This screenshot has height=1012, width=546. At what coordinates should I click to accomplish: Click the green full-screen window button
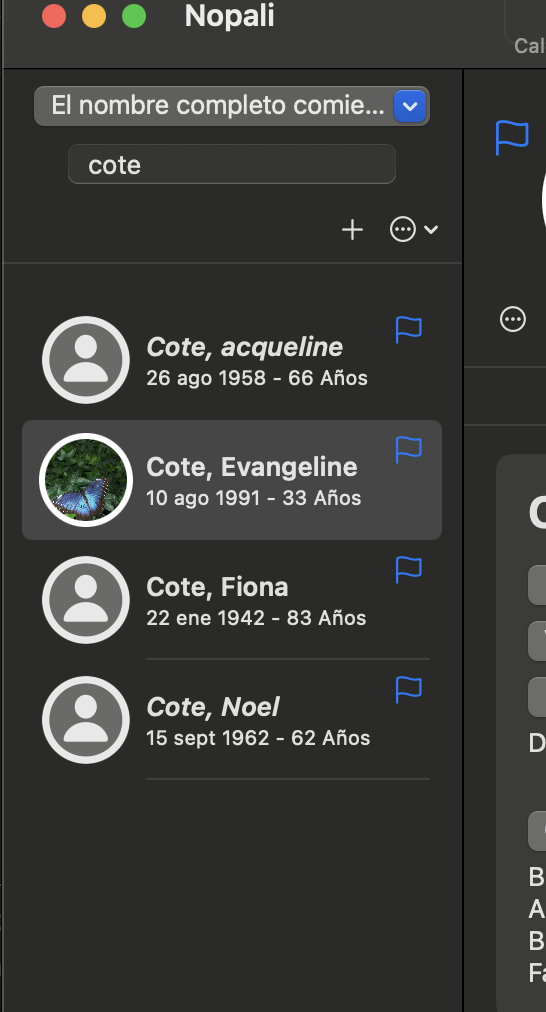click(x=134, y=16)
